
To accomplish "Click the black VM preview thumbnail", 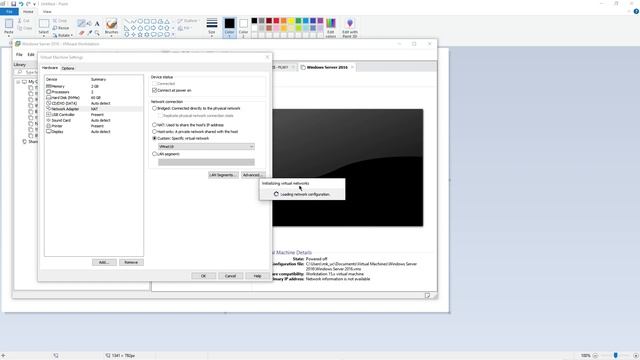I will click(348, 167).
